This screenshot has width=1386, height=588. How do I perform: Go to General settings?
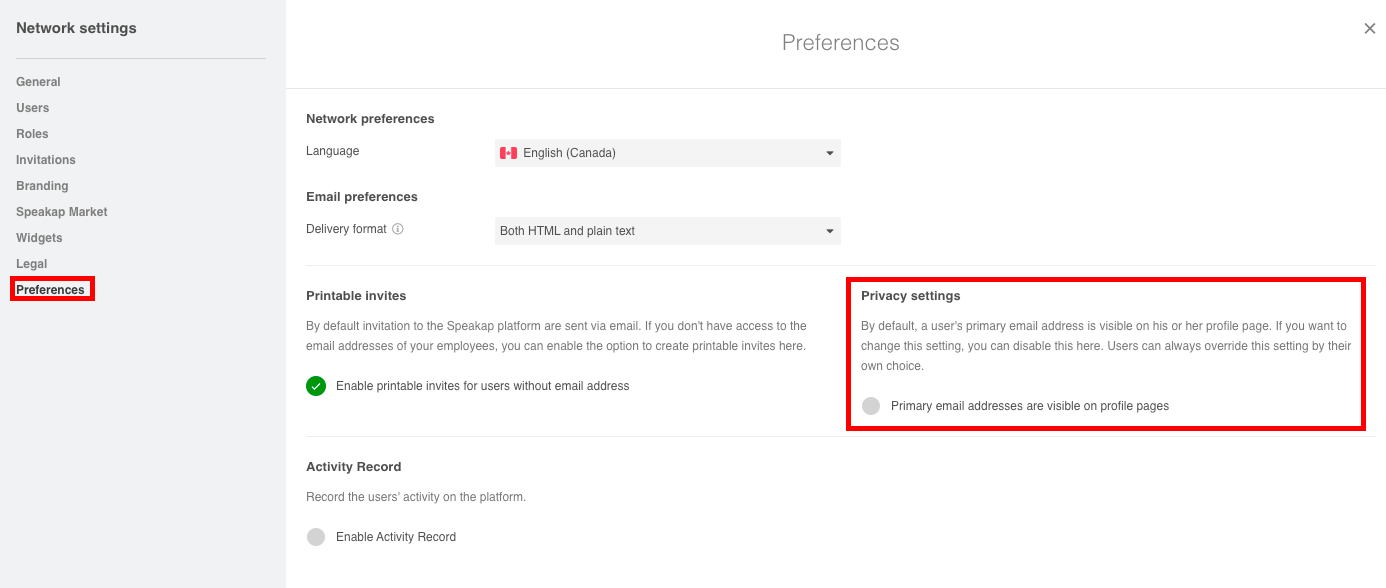coord(38,82)
